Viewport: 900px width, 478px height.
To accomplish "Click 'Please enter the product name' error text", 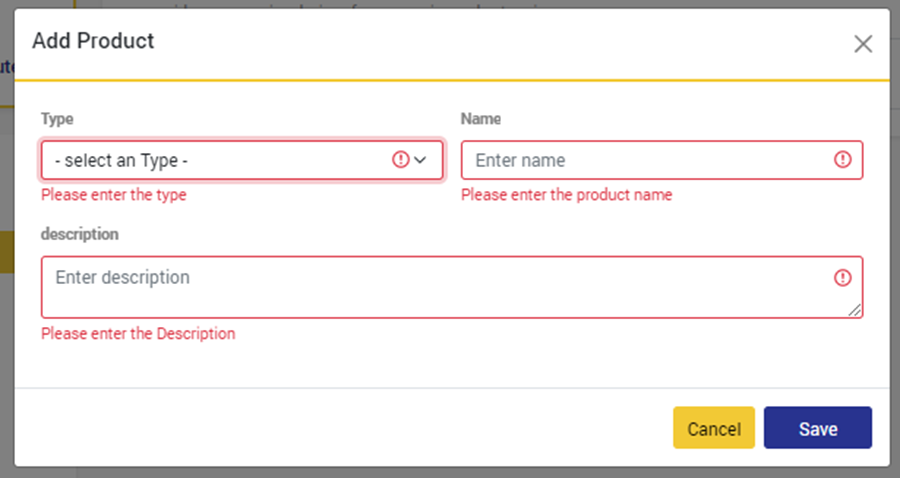I will click(566, 195).
